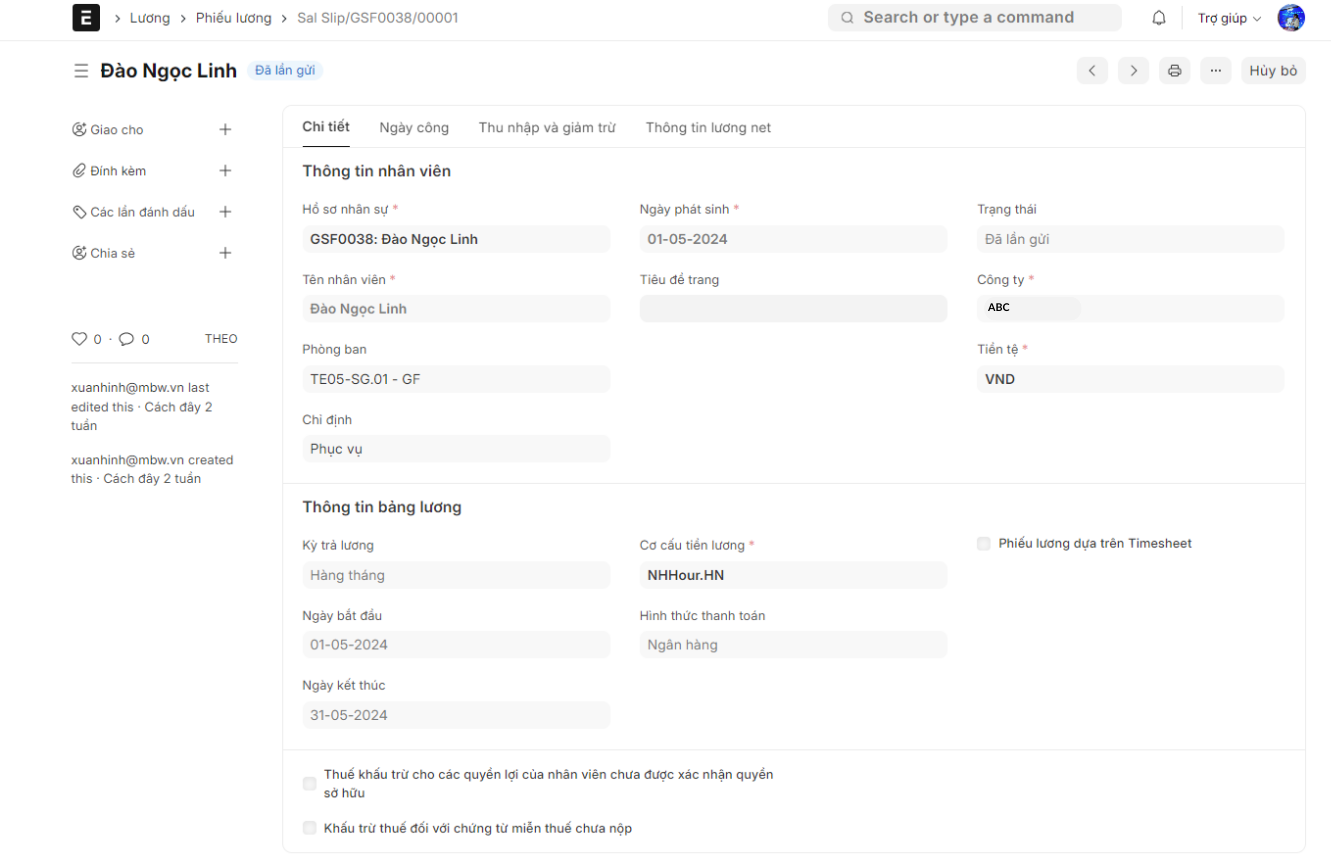Like the document with heart icon

point(80,339)
